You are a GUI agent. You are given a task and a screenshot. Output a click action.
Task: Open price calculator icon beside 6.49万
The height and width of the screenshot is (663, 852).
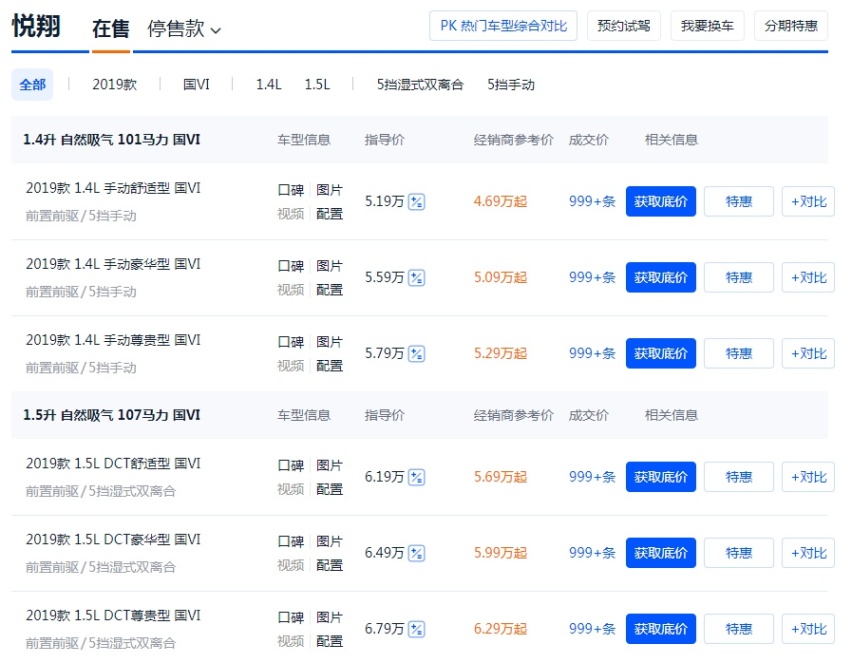(x=416, y=553)
